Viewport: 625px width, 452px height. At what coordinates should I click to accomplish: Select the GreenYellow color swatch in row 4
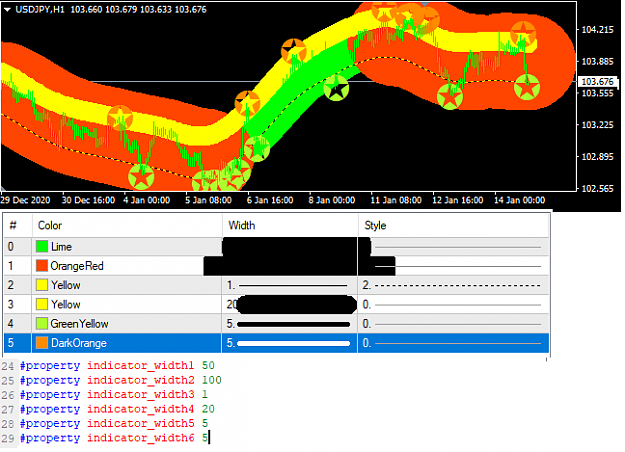(x=42, y=324)
